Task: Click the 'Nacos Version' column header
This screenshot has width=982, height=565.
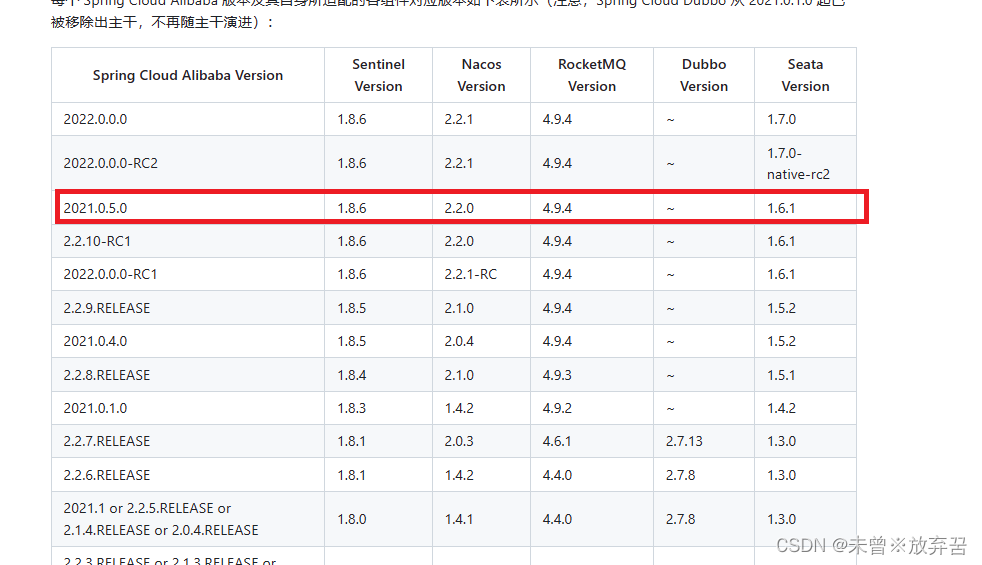Action: (x=481, y=75)
